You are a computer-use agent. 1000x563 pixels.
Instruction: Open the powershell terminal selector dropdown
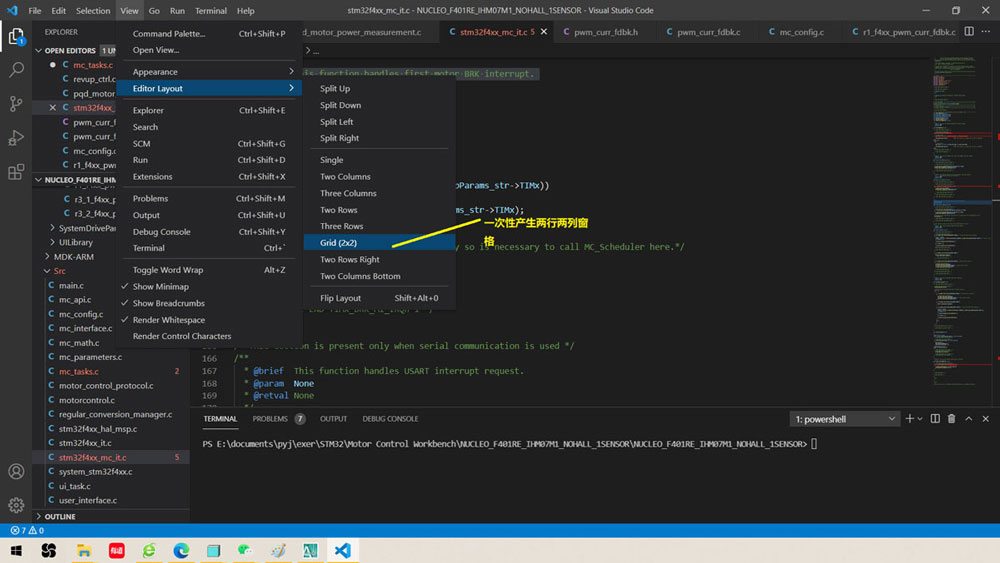click(x=844, y=419)
